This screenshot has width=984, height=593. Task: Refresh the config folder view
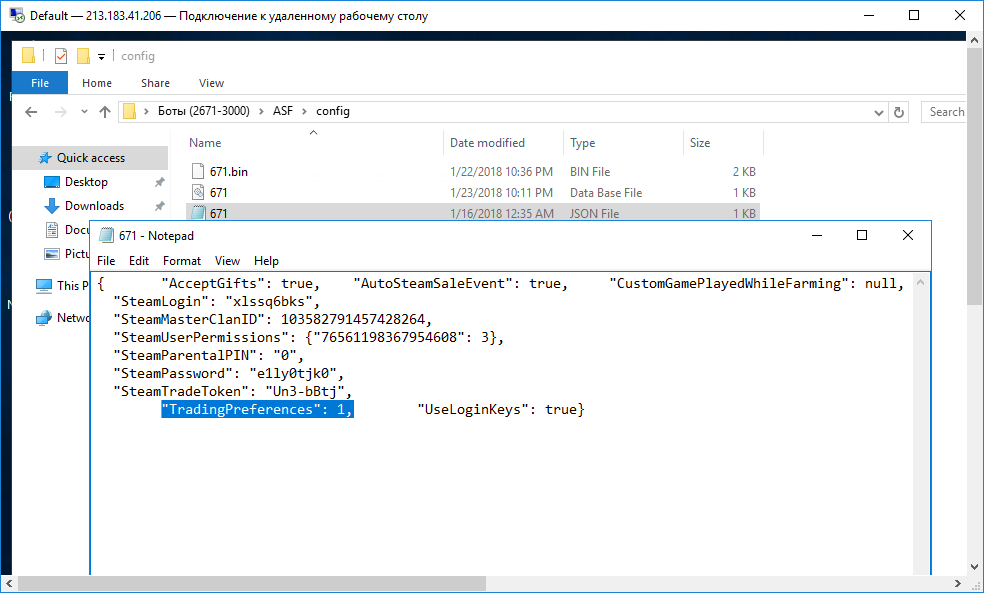pyautogui.click(x=899, y=112)
